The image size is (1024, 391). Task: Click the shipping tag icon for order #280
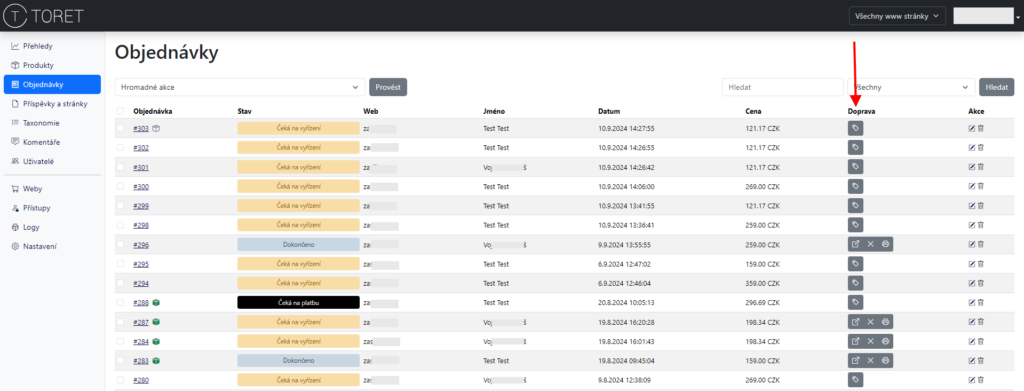click(x=855, y=380)
